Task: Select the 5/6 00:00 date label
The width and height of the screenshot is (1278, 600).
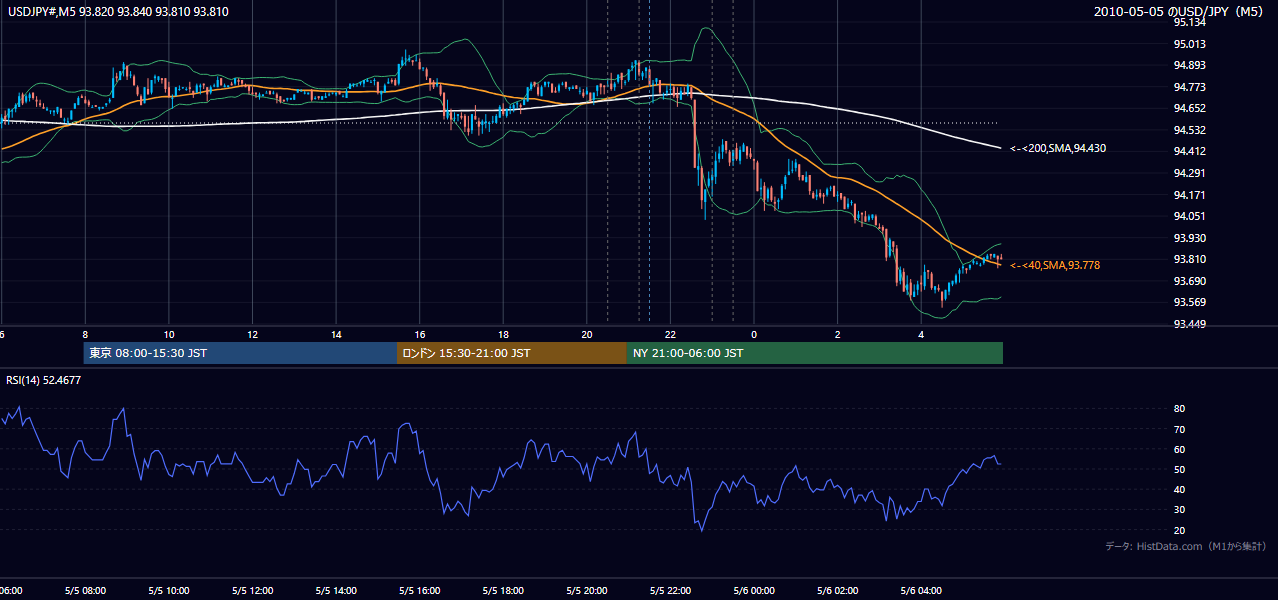Action: tap(754, 591)
